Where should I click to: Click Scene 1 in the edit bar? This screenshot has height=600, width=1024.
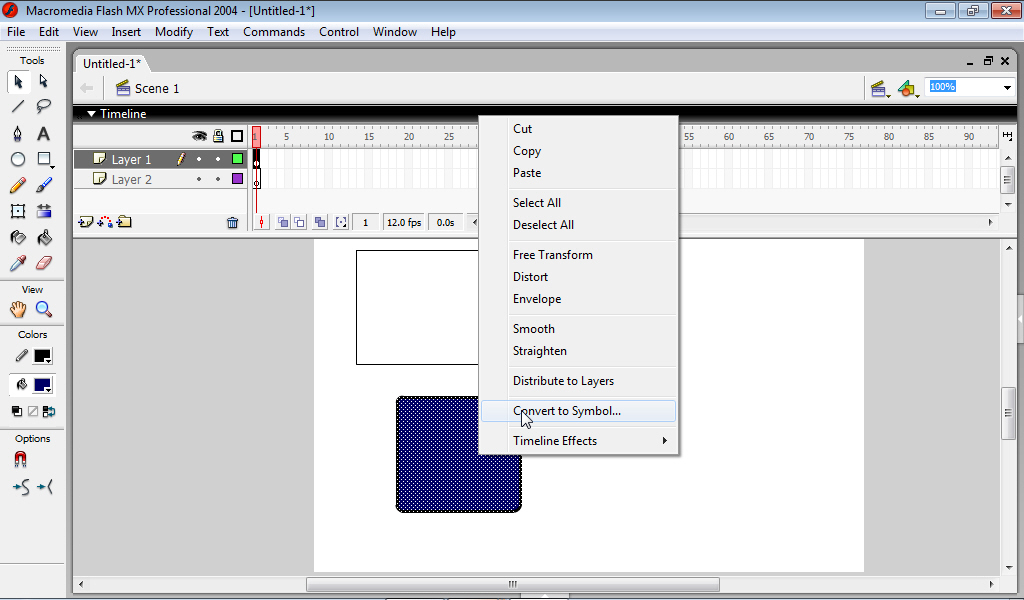[x=148, y=89]
